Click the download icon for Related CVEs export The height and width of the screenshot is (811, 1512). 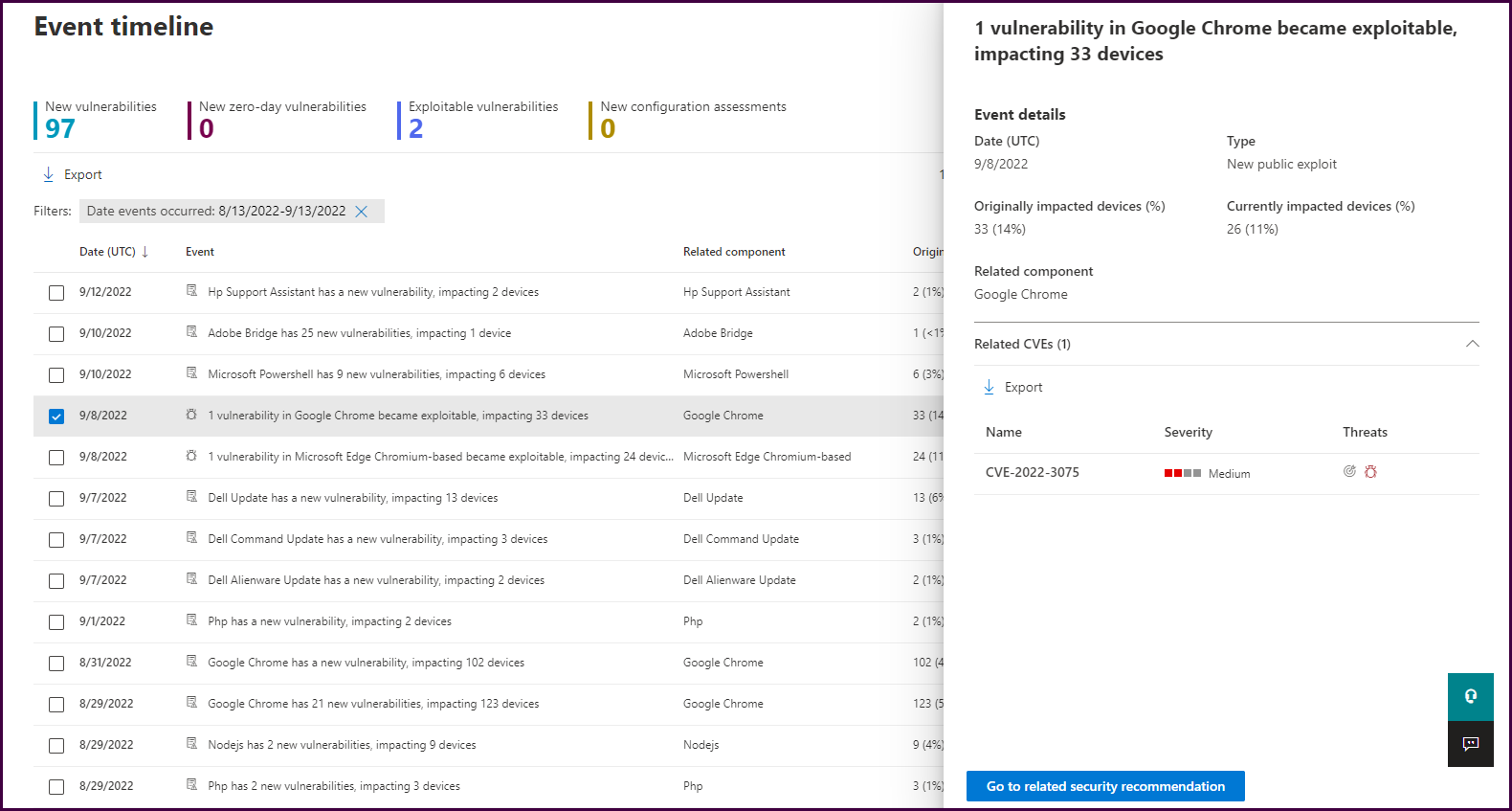click(x=989, y=387)
